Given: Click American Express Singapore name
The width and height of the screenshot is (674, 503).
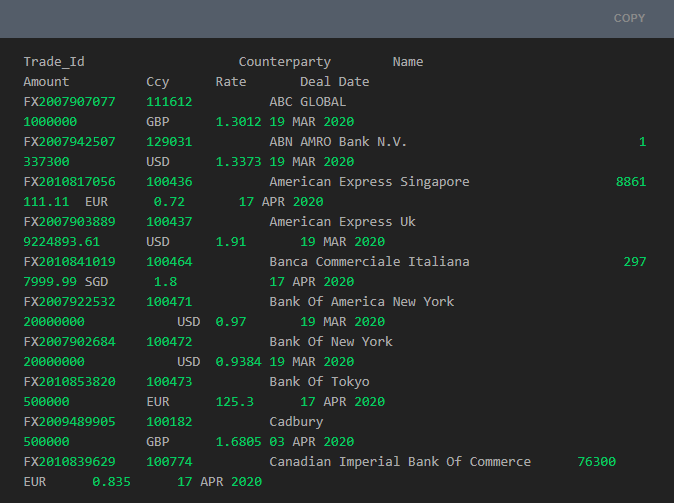Looking at the screenshot, I should coord(369,182).
